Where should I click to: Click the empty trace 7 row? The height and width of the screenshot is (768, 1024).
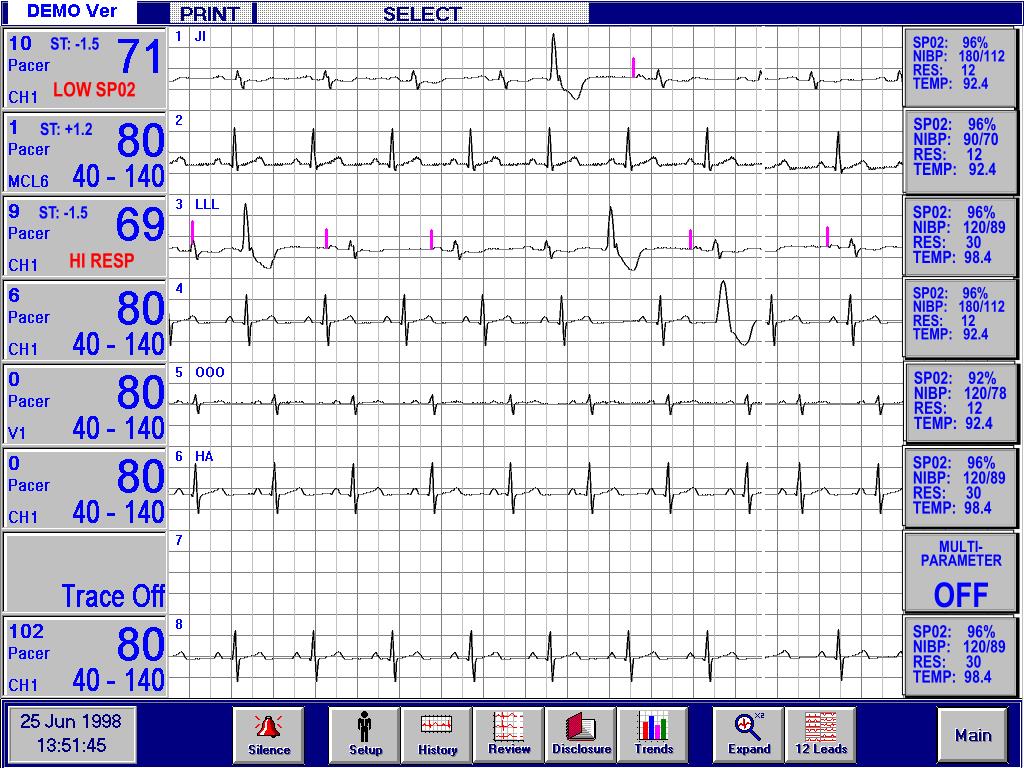point(536,573)
